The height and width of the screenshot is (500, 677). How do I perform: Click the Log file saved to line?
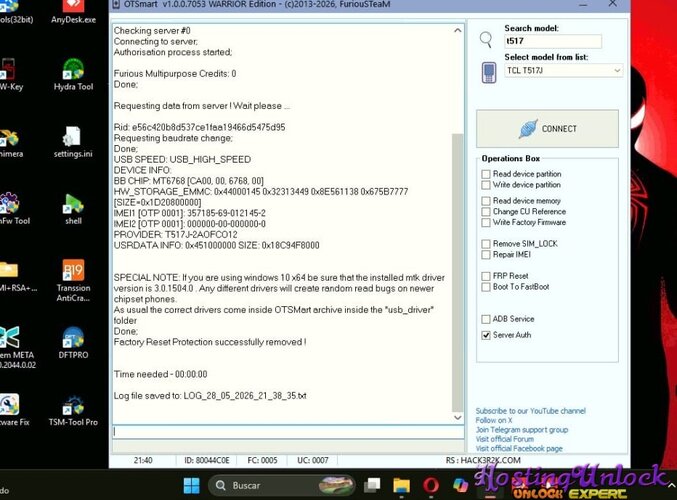(210, 396)
